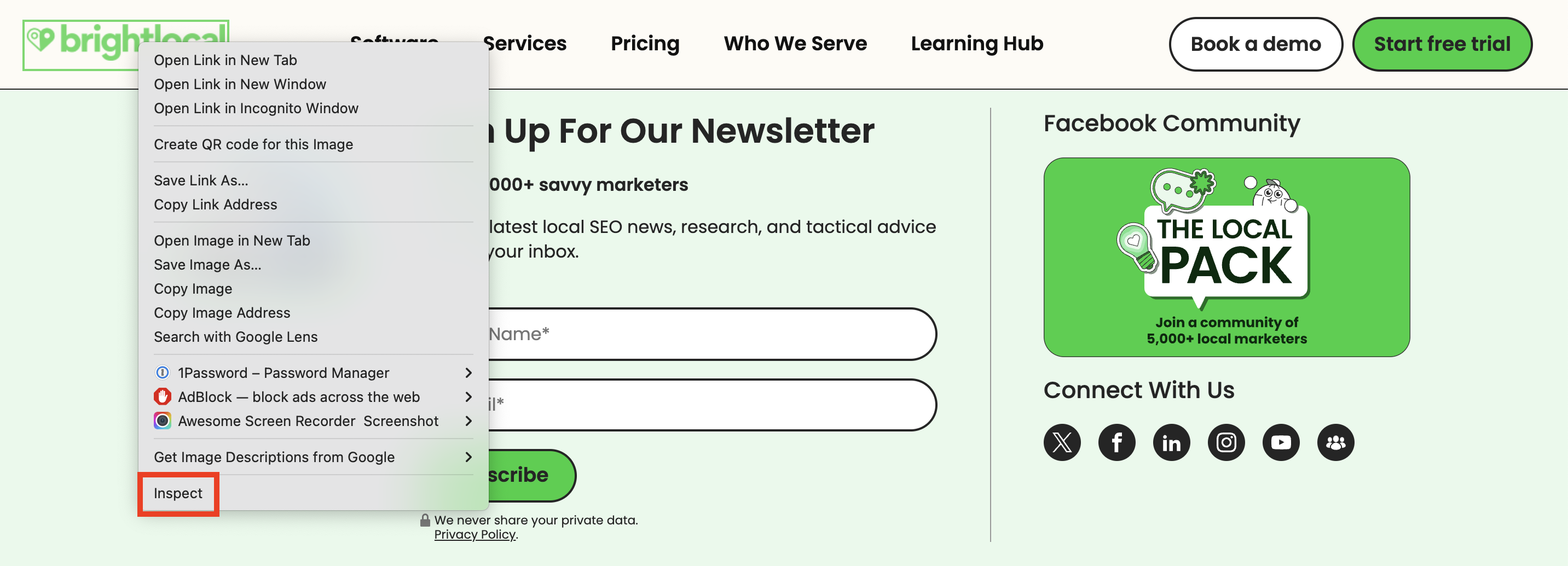Expand Awesome Screen Recorder submenu arrow

pos(468,421)
